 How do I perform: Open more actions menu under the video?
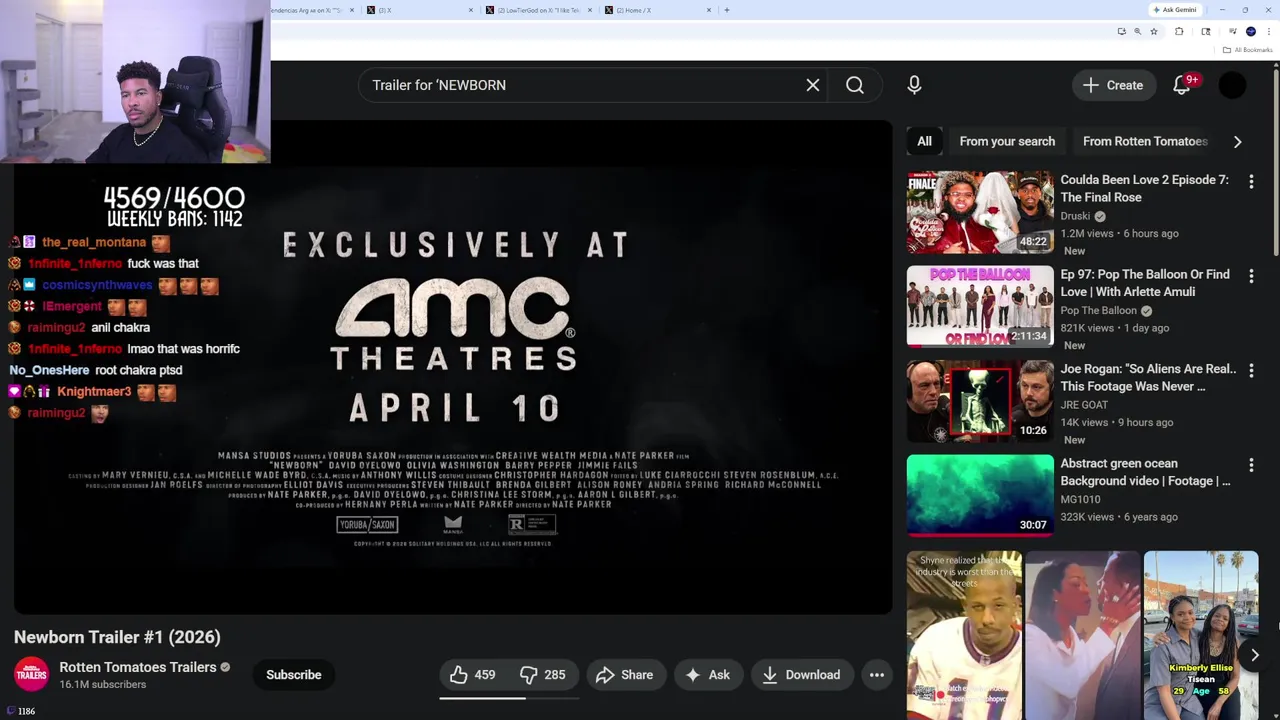pyautogui.click(x=877, y=675)
